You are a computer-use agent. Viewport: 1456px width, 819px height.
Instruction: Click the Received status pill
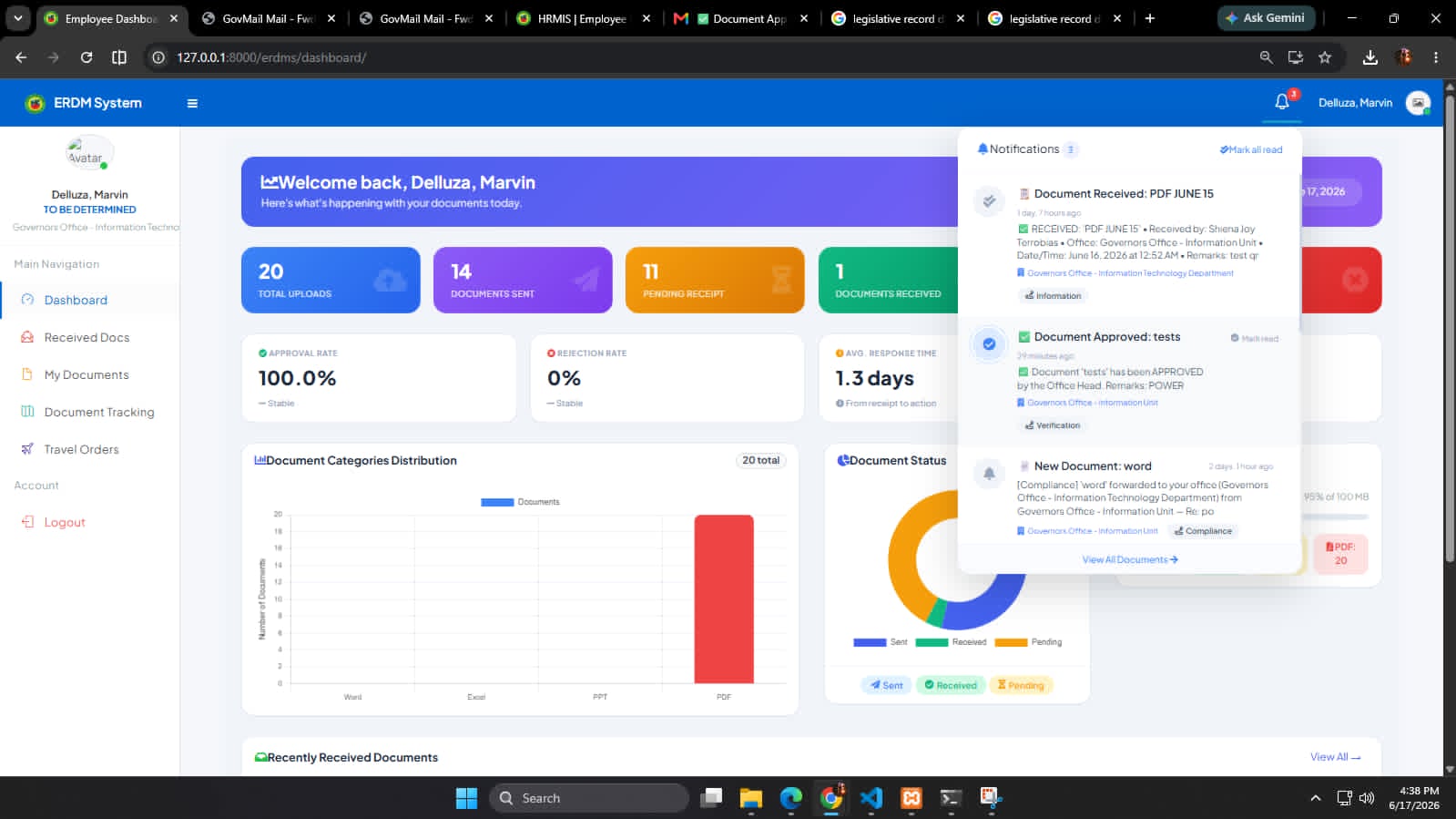tap(951, 685)
